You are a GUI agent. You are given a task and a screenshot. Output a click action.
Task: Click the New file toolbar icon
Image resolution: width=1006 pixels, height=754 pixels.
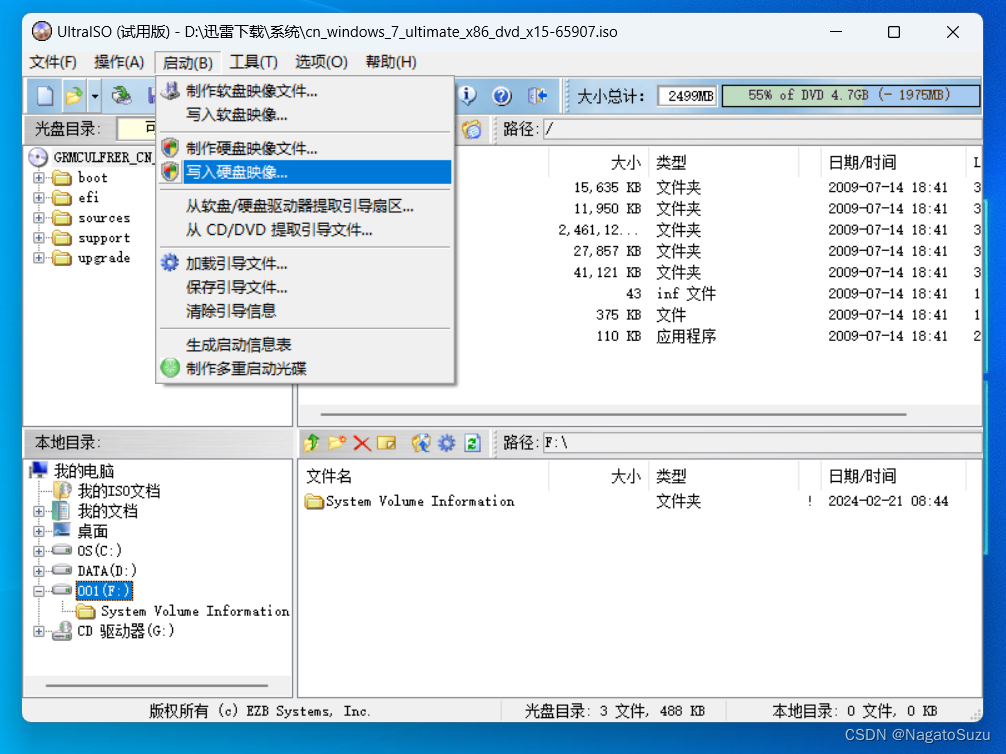coord(45,96)
